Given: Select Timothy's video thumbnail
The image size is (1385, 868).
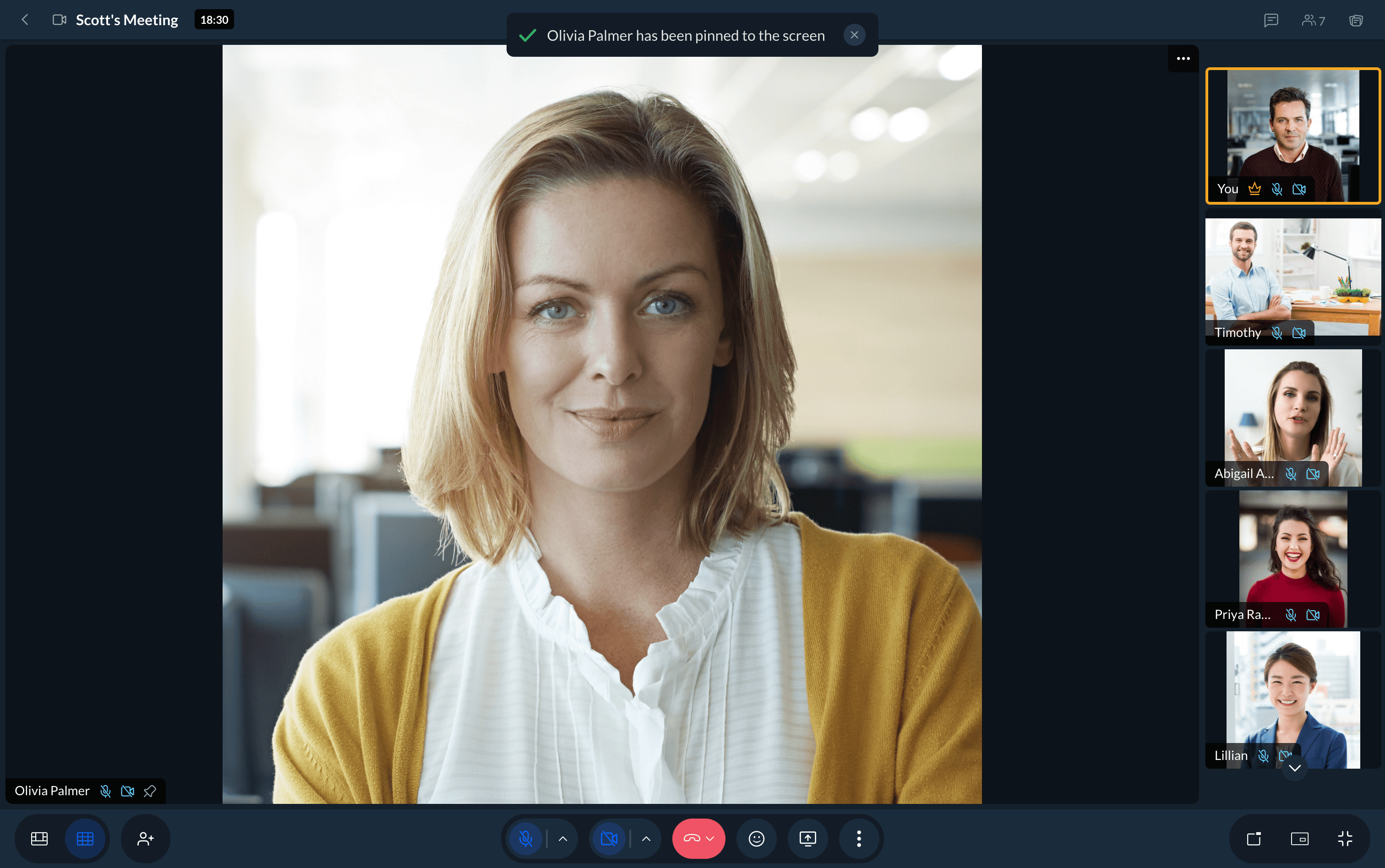Looking at the screenshot, I should pos(1292,277).
